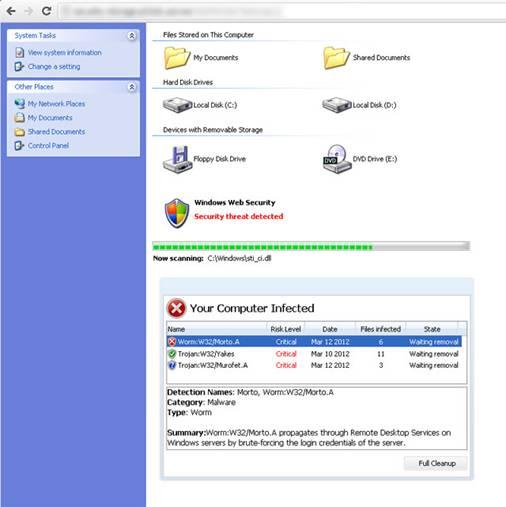
Task: Go back with the browser back arrow
Action: coord(11,11)
